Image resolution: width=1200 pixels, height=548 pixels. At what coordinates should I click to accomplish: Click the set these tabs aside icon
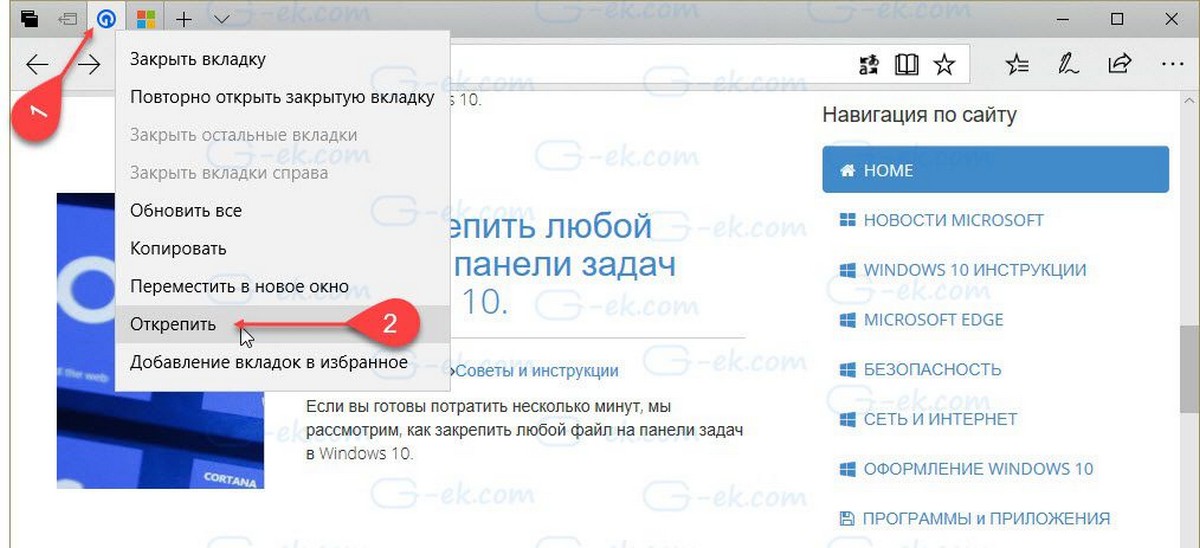pos(68,18)
